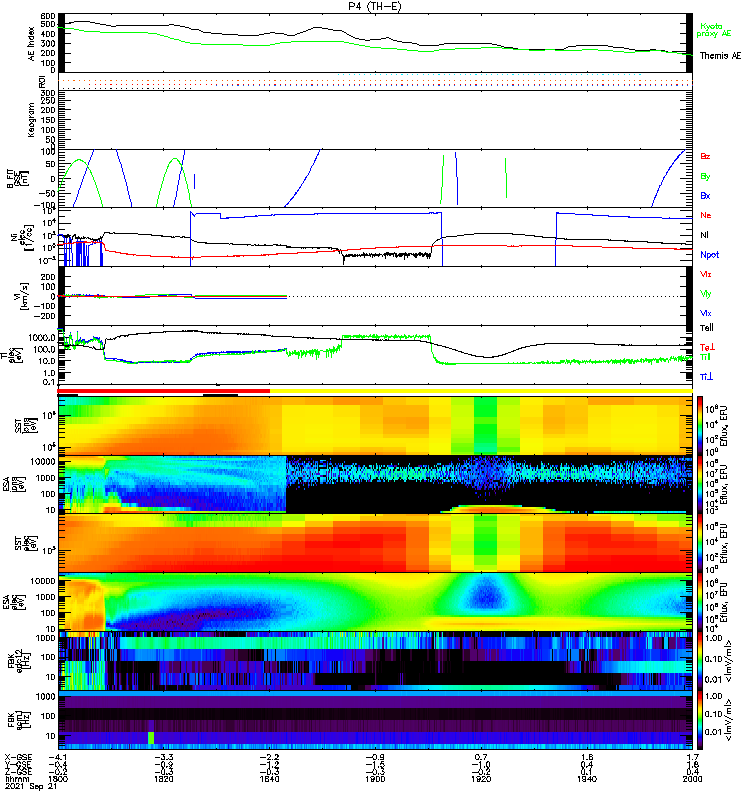Click the "AE Index" y-axis label

32,43
